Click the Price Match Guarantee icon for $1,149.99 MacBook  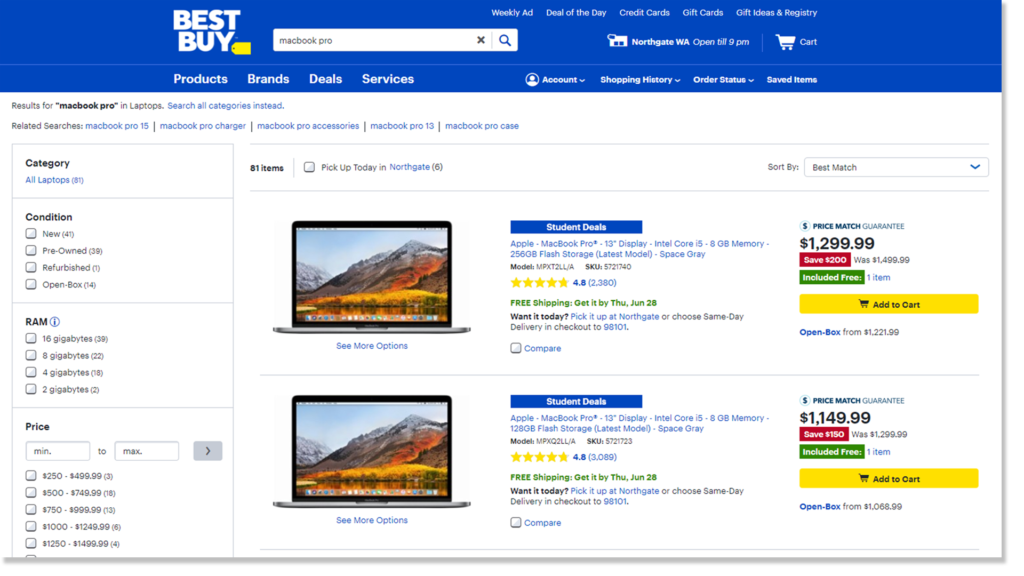point(805,400)
